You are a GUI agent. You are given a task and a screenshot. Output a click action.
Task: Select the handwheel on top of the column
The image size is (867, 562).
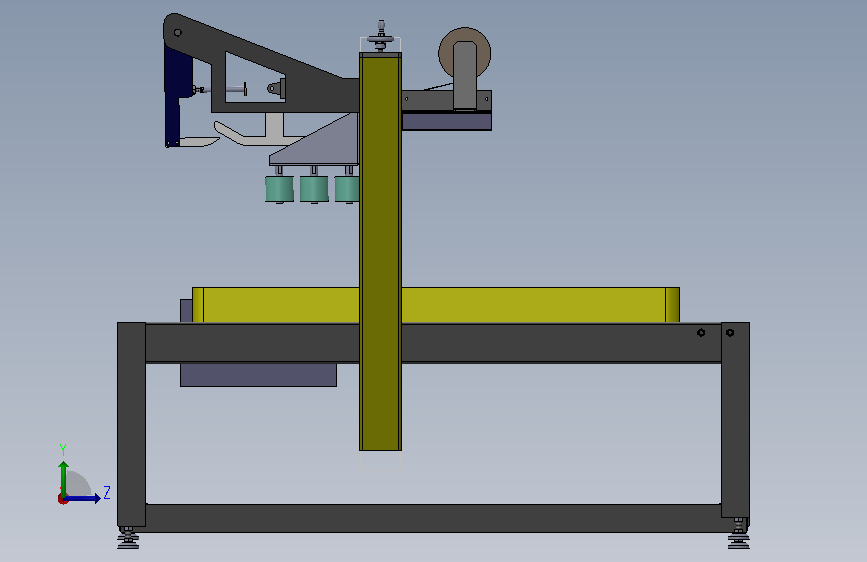point(380,37)
